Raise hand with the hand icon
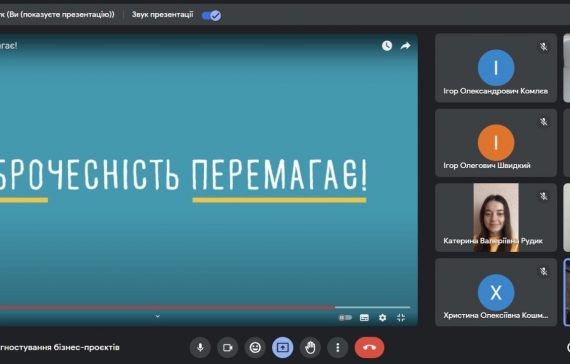570x364 pixels. pyautogui.click(x=310, y=348)
